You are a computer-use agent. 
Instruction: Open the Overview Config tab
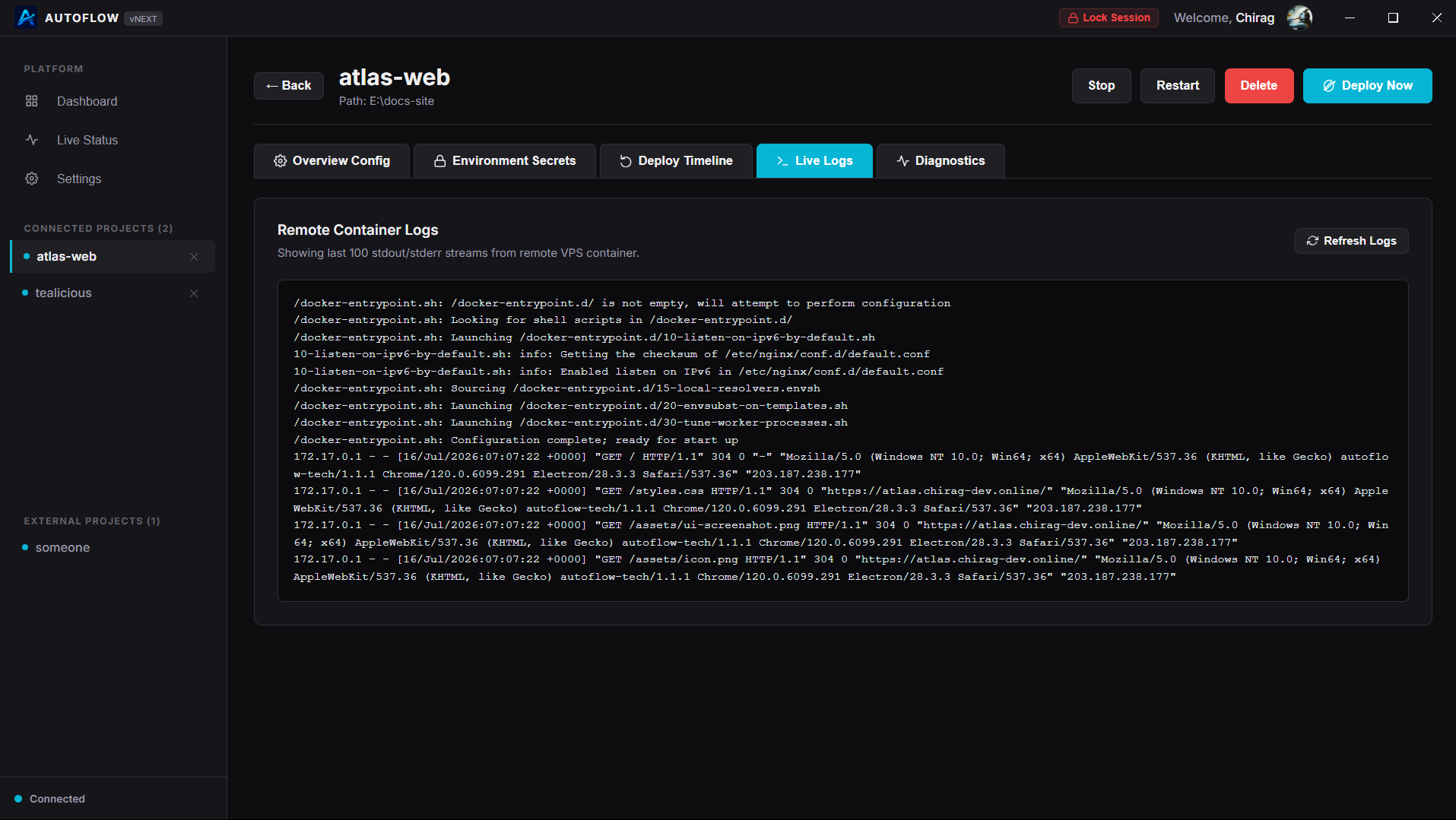tap(332, 161)
